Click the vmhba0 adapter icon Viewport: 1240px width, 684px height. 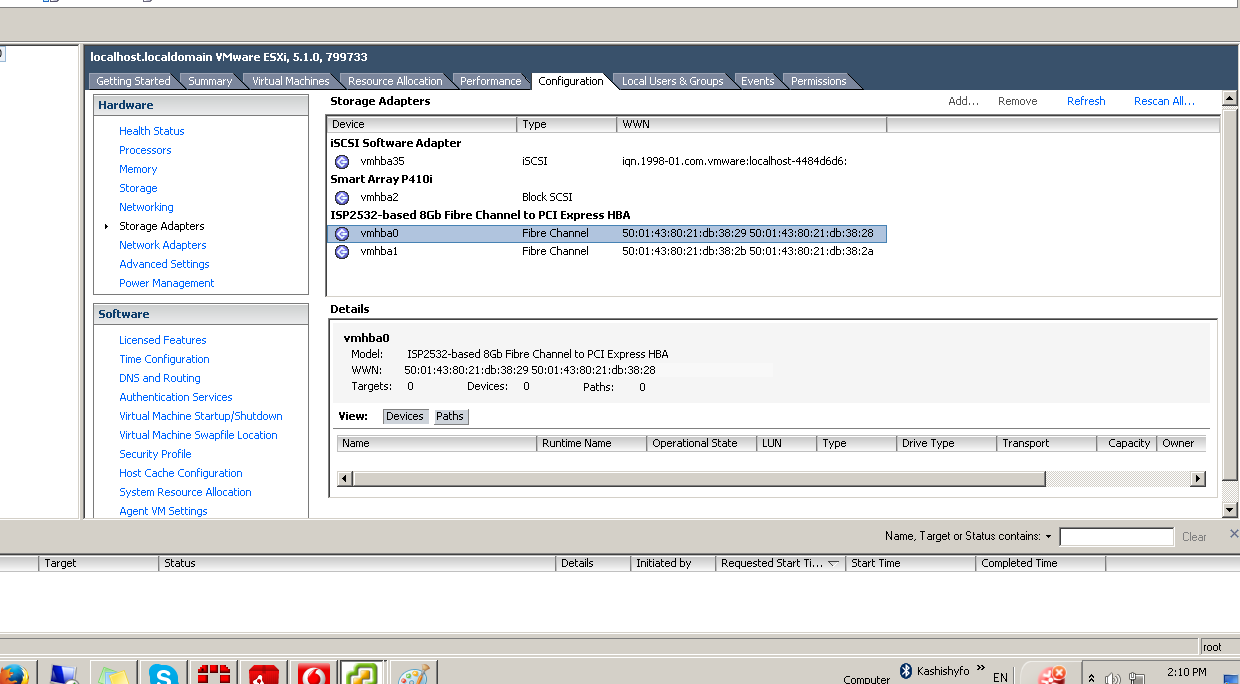(x=342, y=233)
